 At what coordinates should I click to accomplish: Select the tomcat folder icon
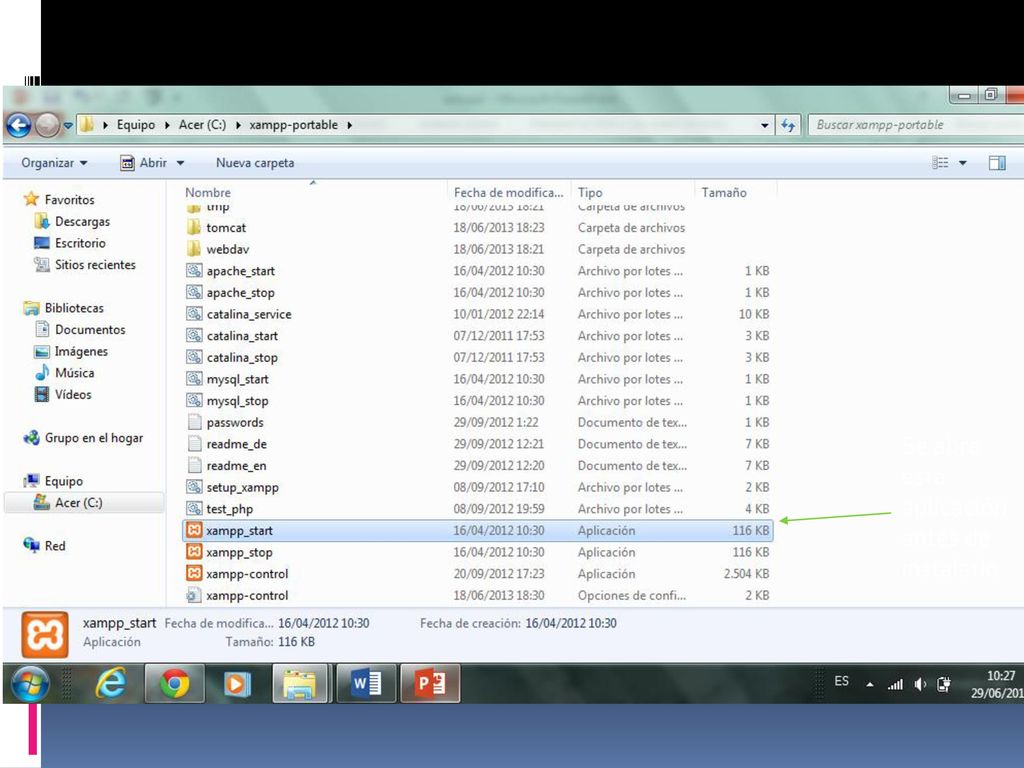[x=193, y=227]
